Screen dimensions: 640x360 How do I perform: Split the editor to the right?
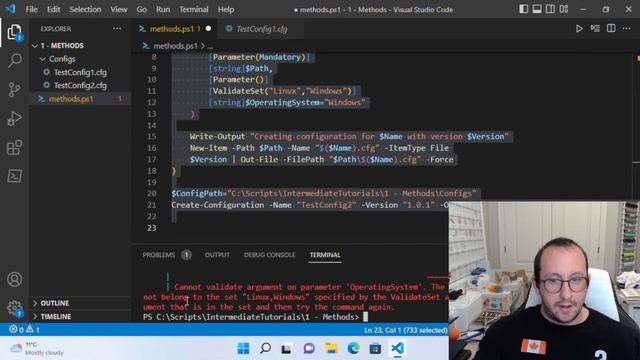coord(611,29)
